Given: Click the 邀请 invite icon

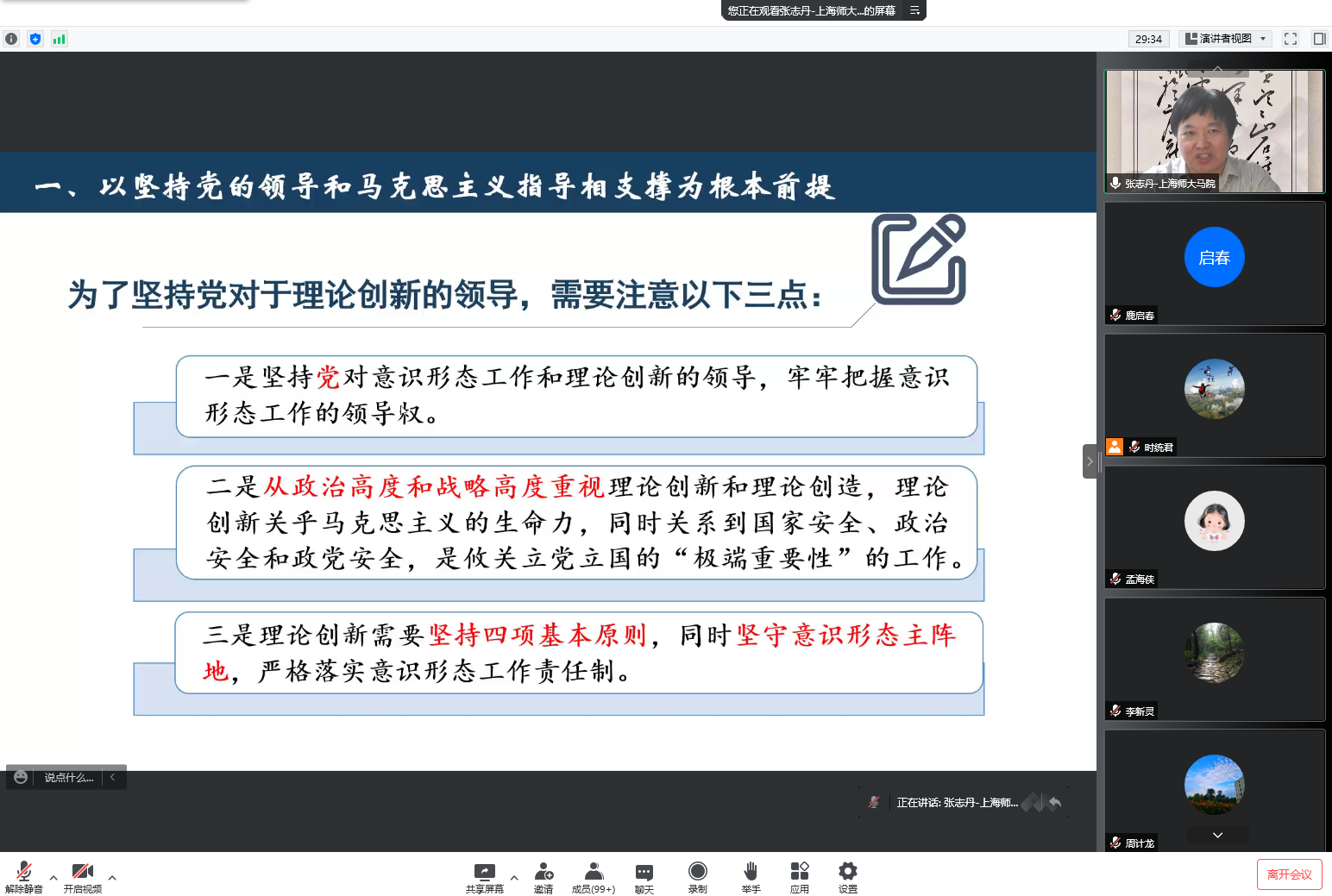Looking at the screenshot, I should coord(543,875).
